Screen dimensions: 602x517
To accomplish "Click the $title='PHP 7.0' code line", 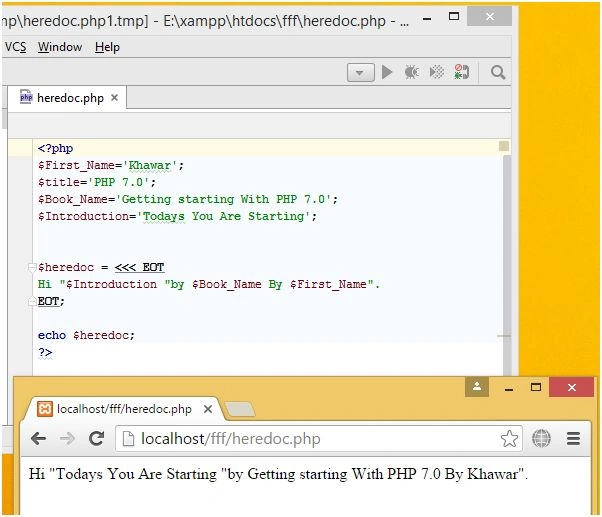I will pos(97,182).
